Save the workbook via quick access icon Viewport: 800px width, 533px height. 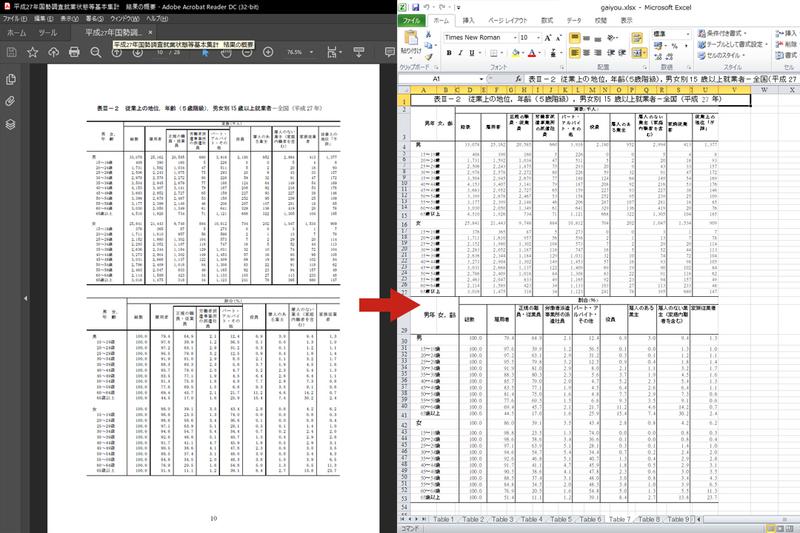[415, 7]
